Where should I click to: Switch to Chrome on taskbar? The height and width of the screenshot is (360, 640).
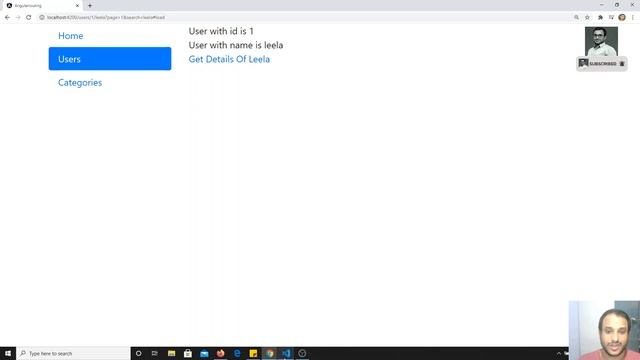tap(269, 353)
